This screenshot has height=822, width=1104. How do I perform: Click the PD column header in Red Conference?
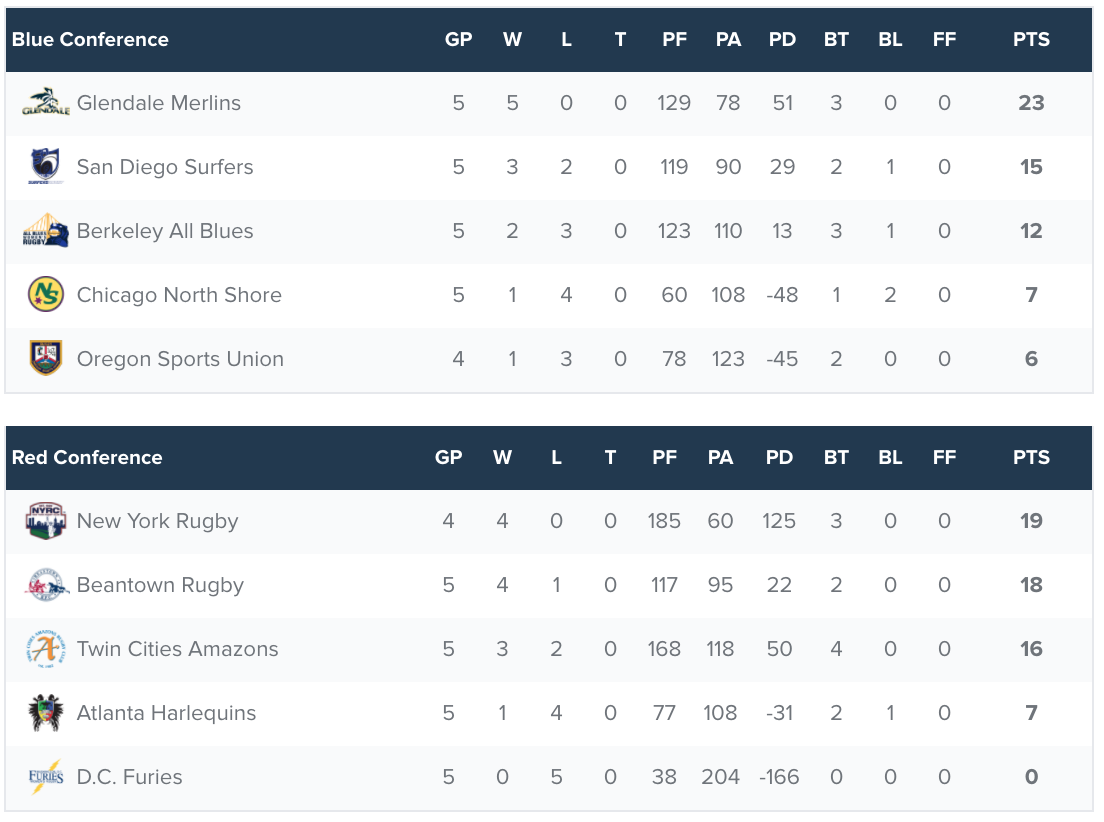(779, 458)
